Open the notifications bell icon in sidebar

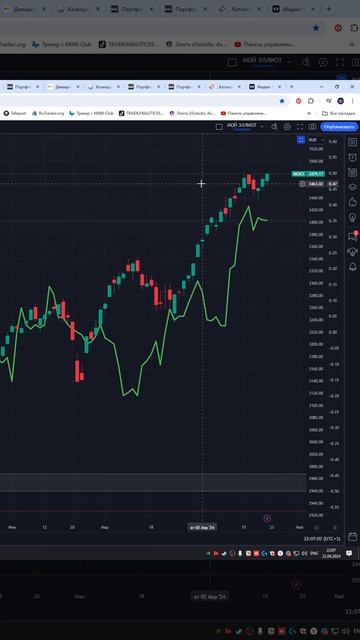[352, 267]
